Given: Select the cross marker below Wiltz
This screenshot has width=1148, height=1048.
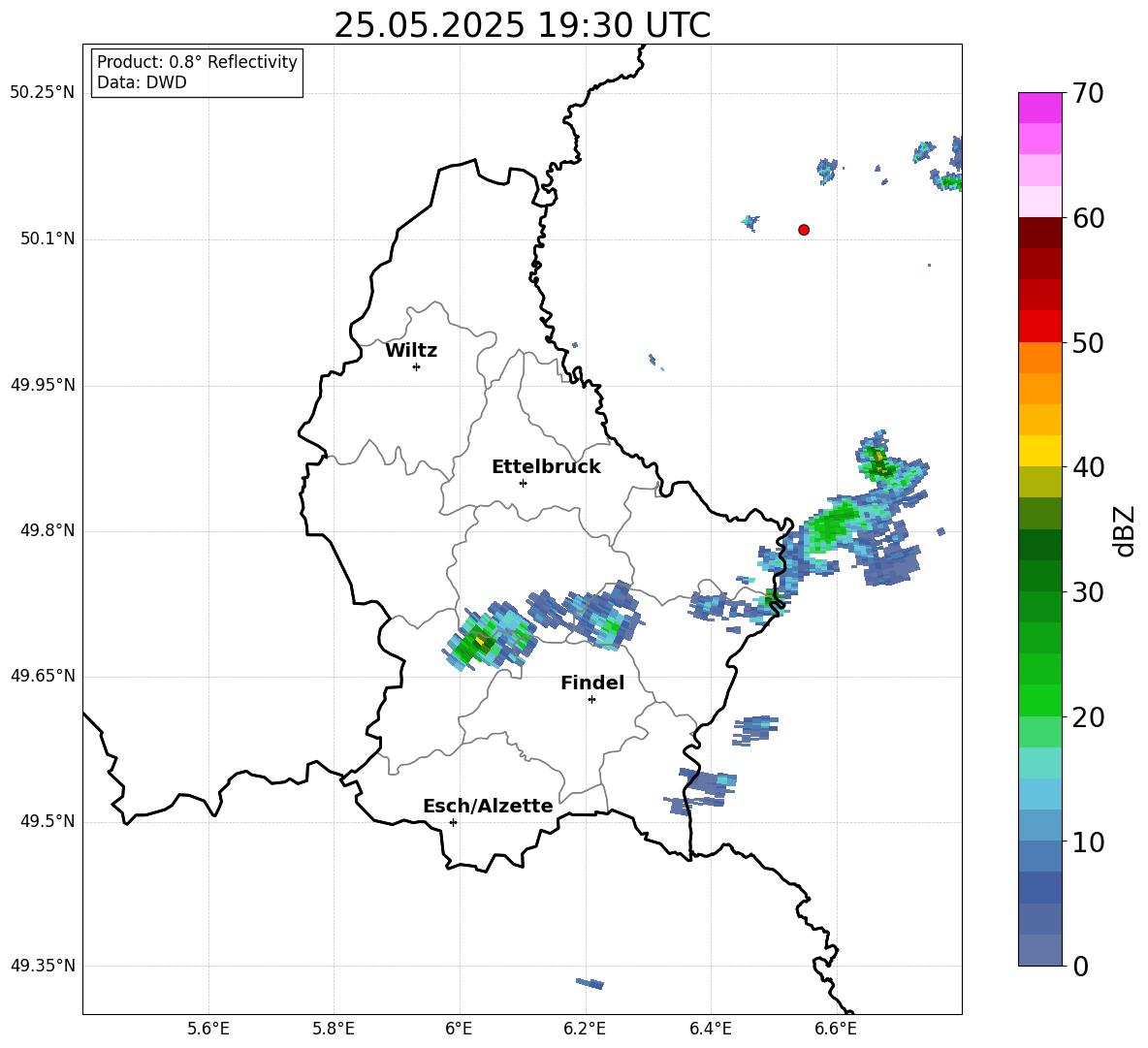Looking at the screenshot, I should (417, 366).
